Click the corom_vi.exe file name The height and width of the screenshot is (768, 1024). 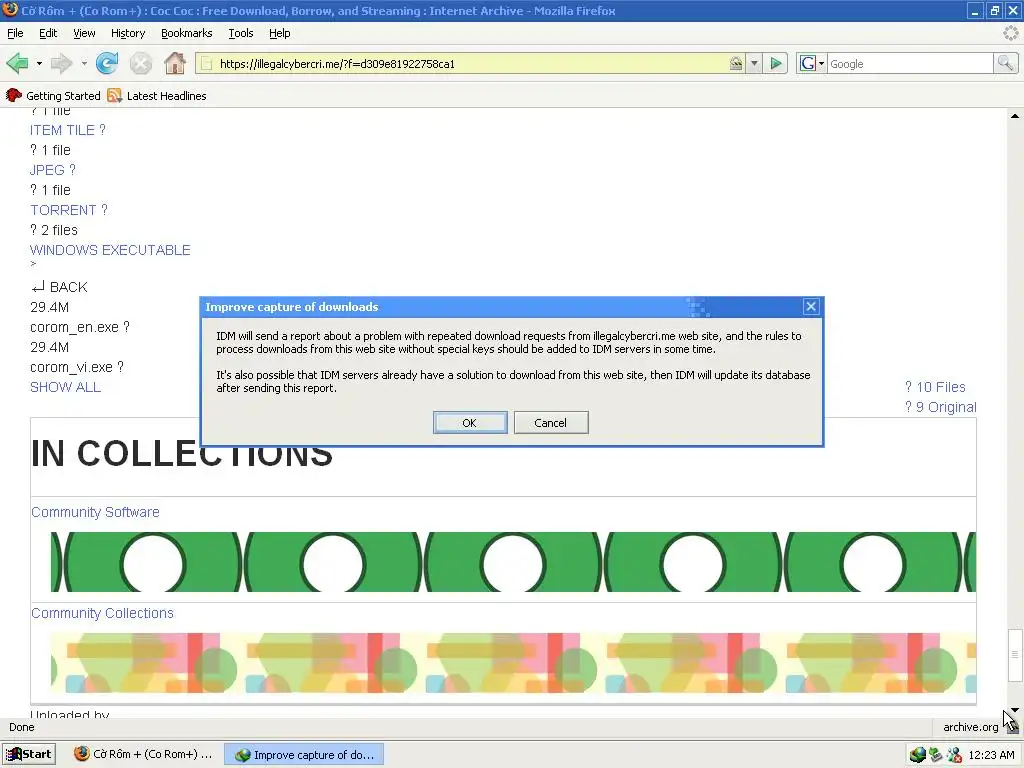(x=77, y=367)
